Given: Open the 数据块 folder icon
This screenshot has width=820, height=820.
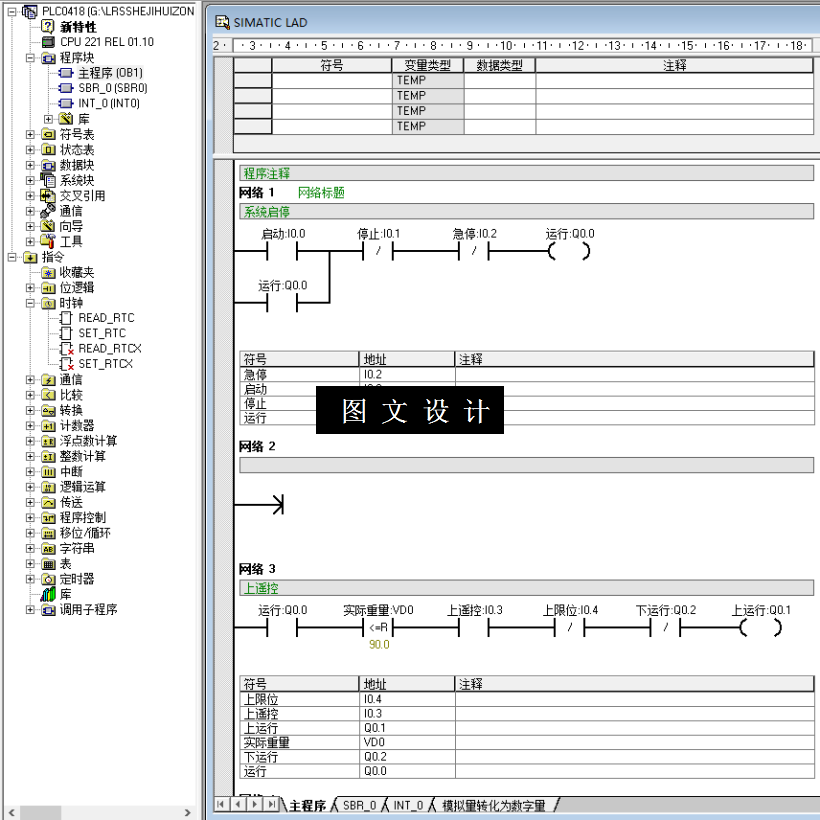Looking at the screenshot, I should 48,165.
